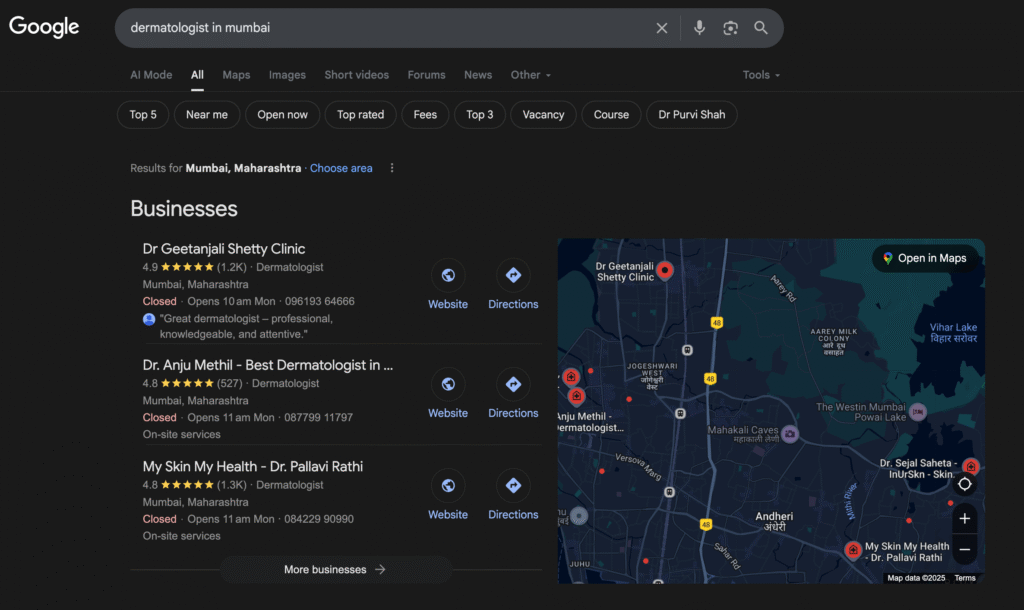Click the Google logo

coord(44,27)
